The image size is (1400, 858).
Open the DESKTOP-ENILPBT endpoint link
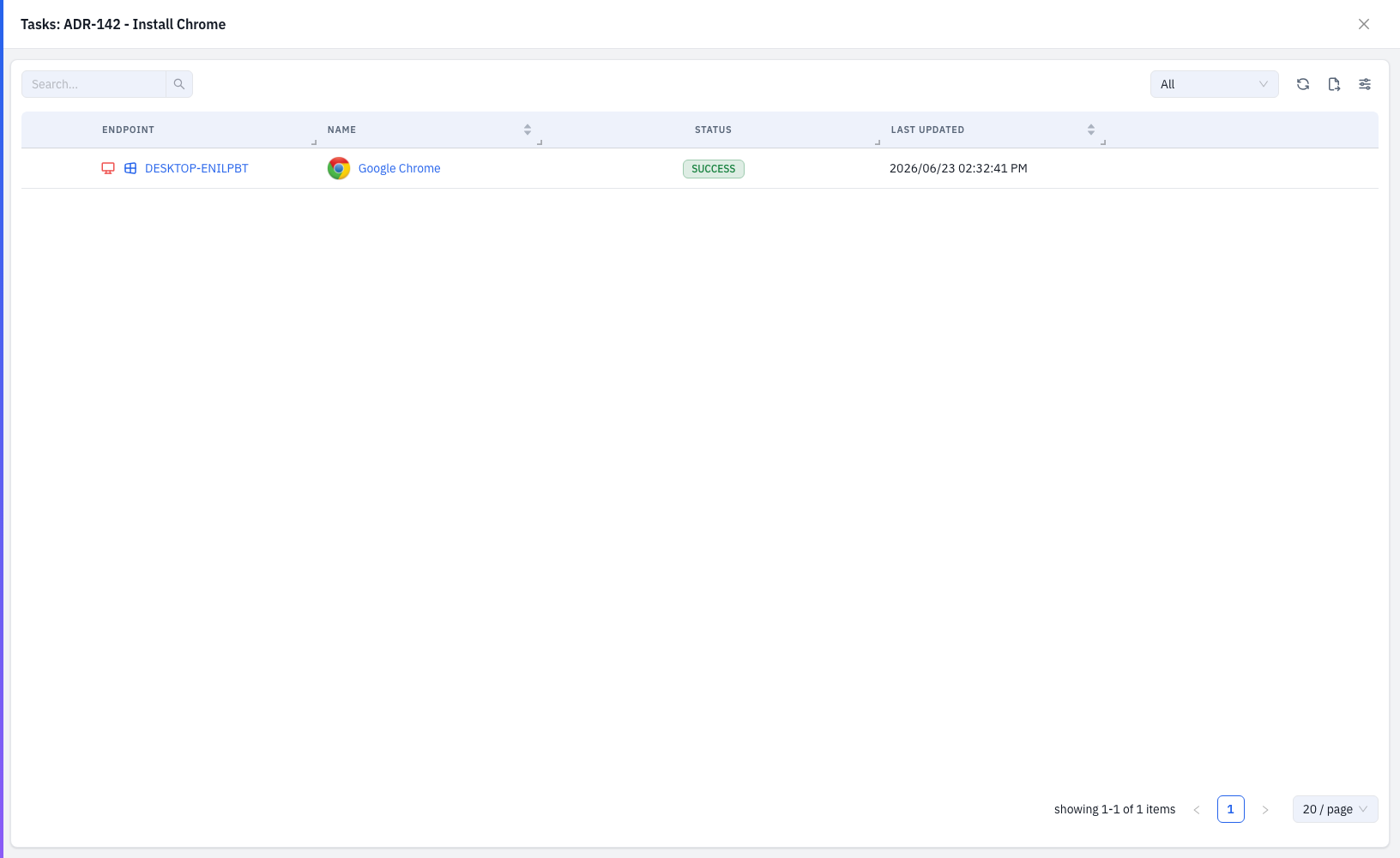(196, 168)
